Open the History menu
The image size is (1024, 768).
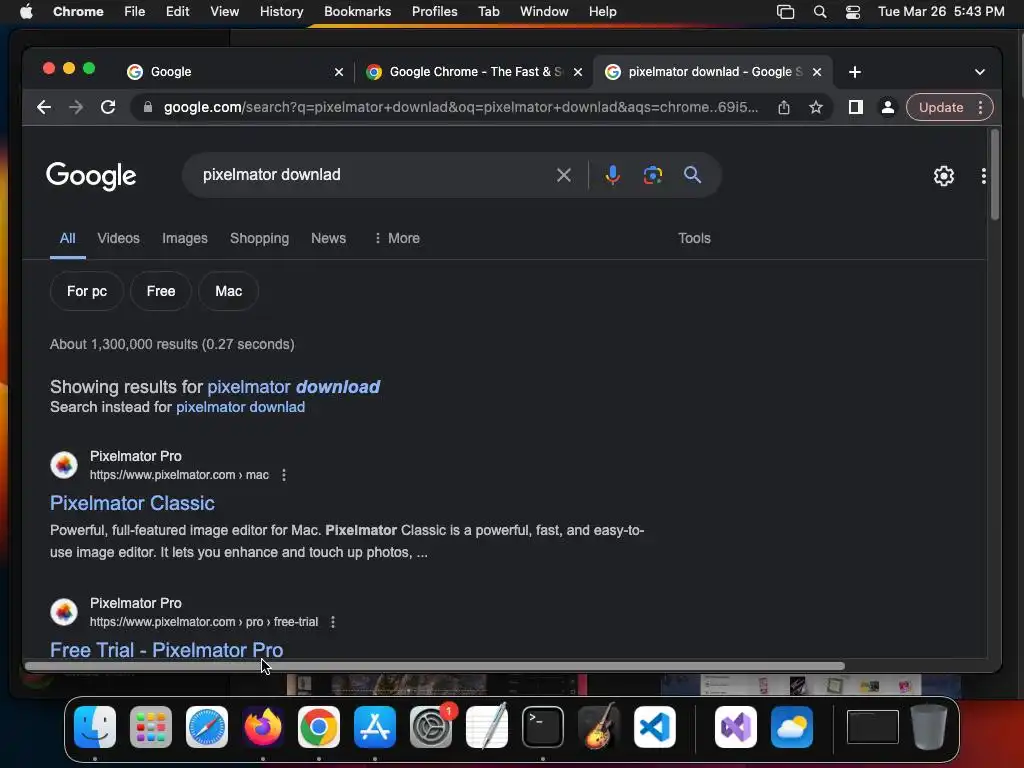click(x=281, y=12)
